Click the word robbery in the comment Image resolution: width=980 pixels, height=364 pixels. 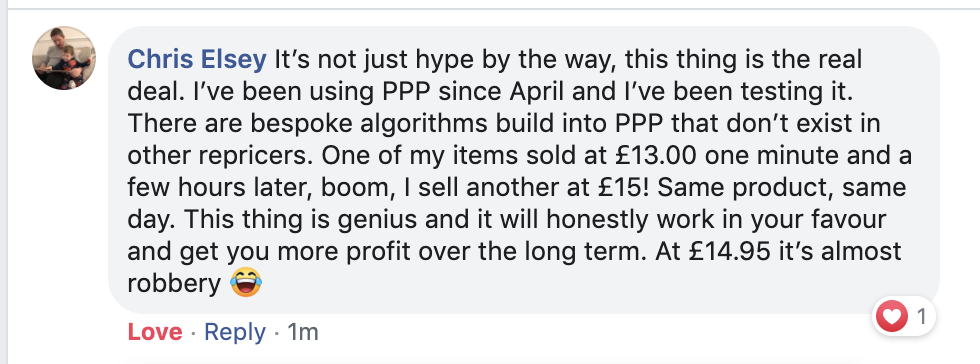(x=174, y=285)
